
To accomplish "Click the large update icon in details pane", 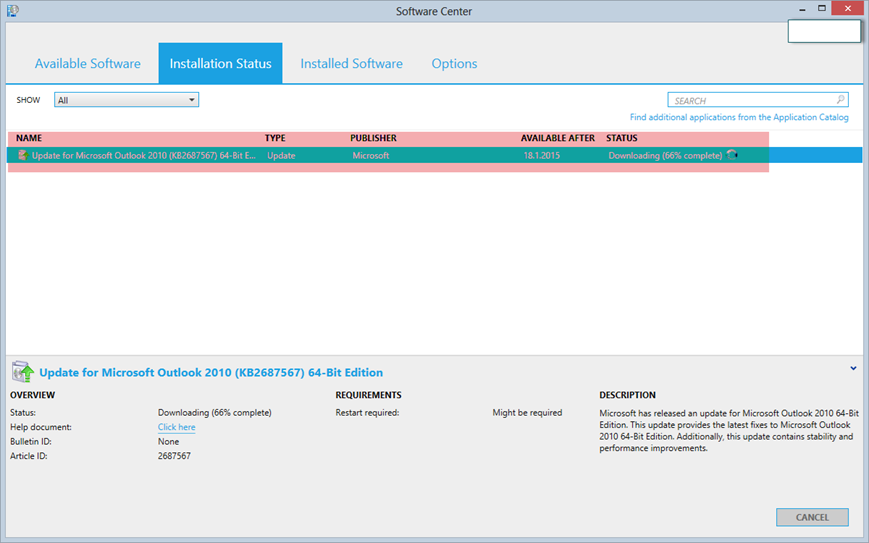I will [x=23, y=372].
